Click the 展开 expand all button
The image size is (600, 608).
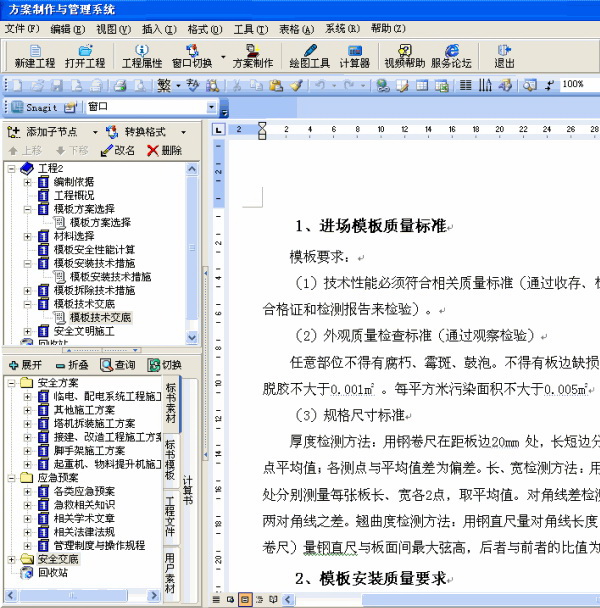tap(25, 365)
